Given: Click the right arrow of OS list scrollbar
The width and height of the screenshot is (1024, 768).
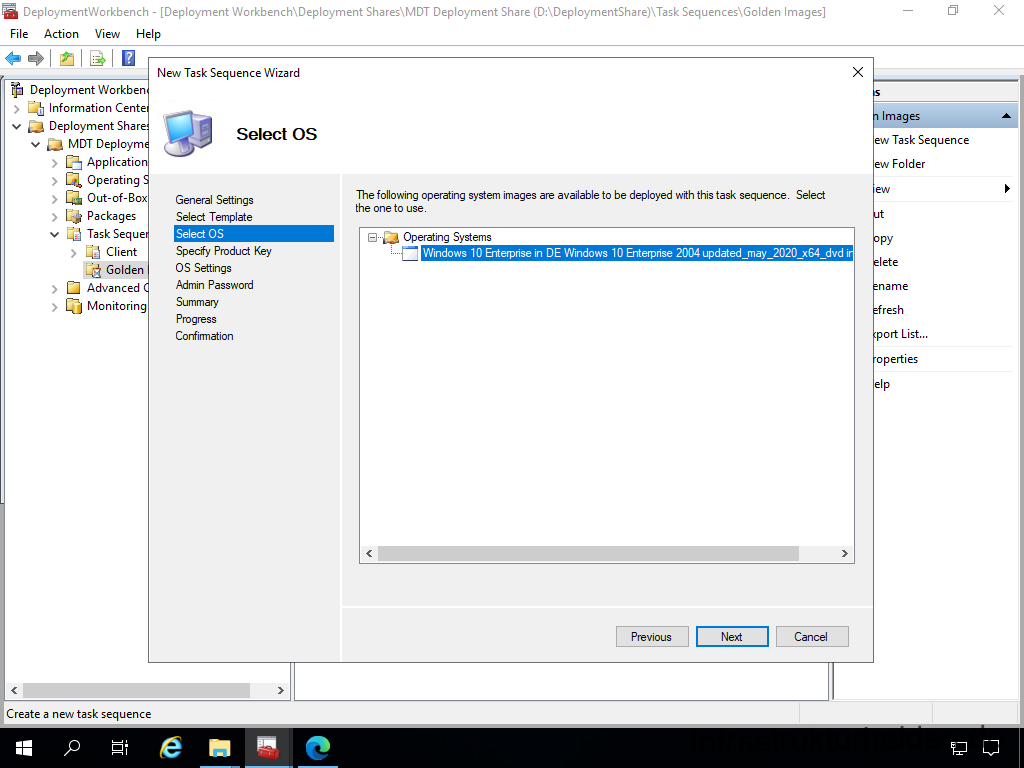Looking at the screenshot, I should [x=844, y=554].
